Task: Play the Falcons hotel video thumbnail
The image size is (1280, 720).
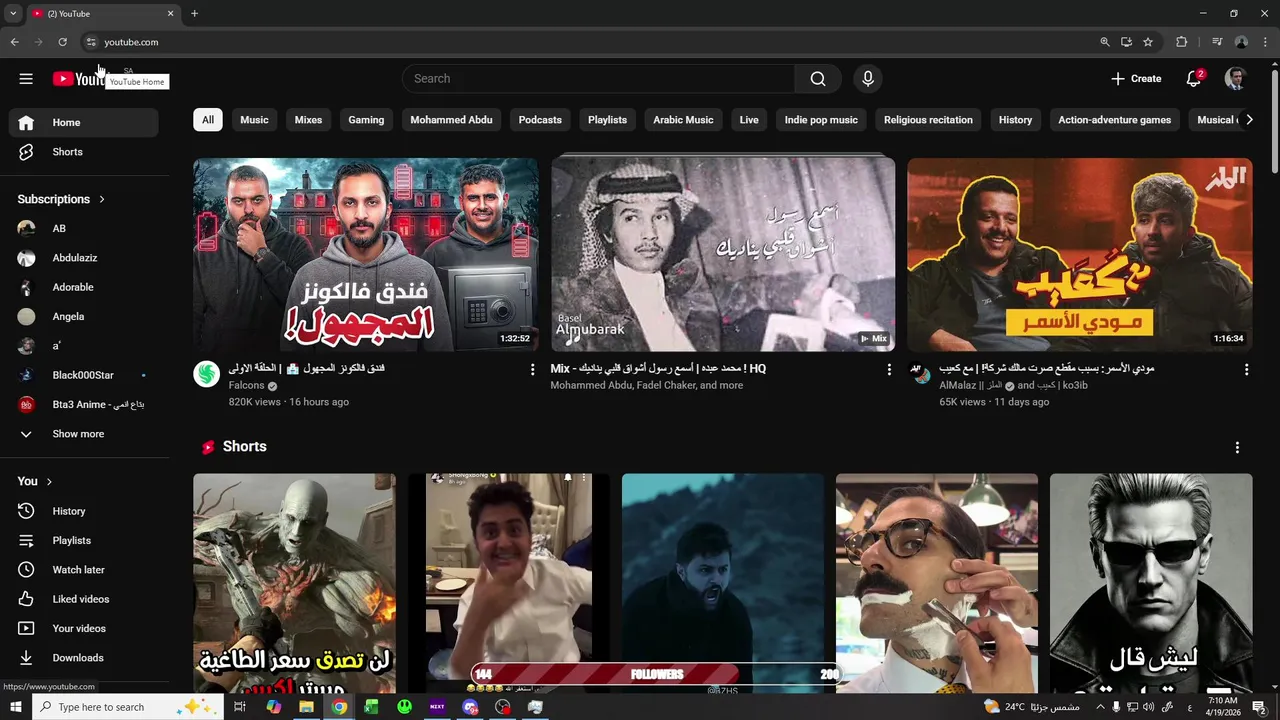Action: pyautogui.click(x=366, y=255)
